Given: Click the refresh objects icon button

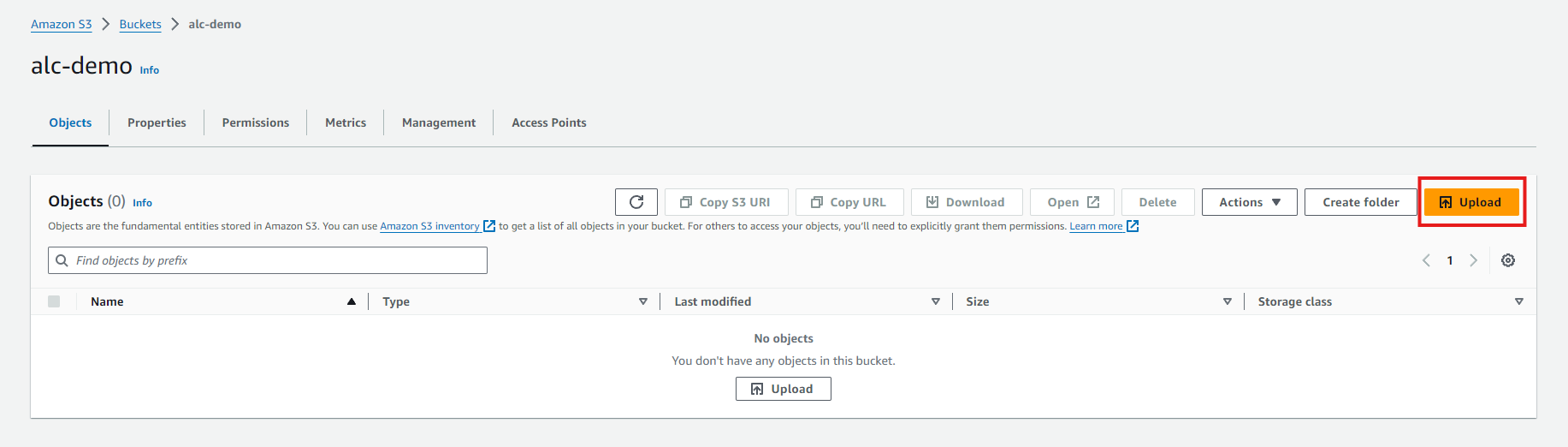Looking at the screenshot, I should [636, 202].
